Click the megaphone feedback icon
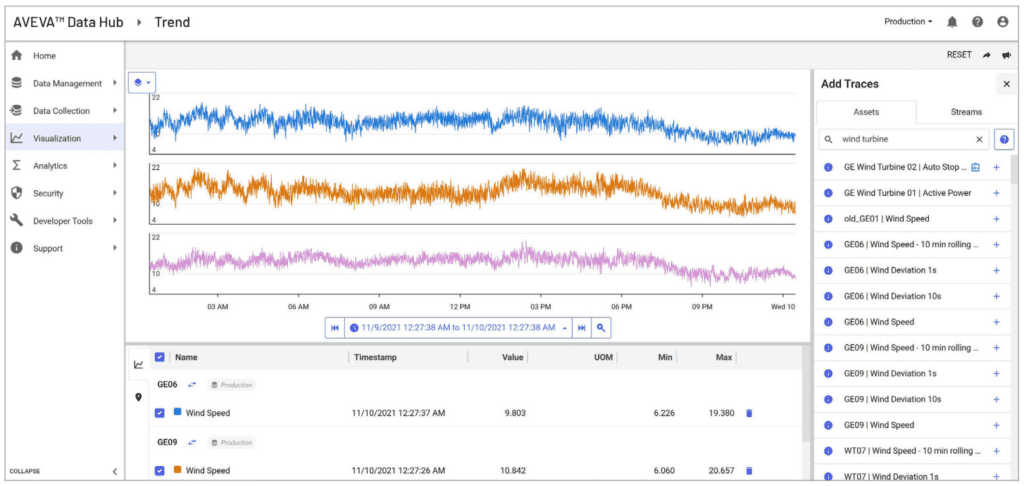 pyautogui.click(x=1005, y=55)
